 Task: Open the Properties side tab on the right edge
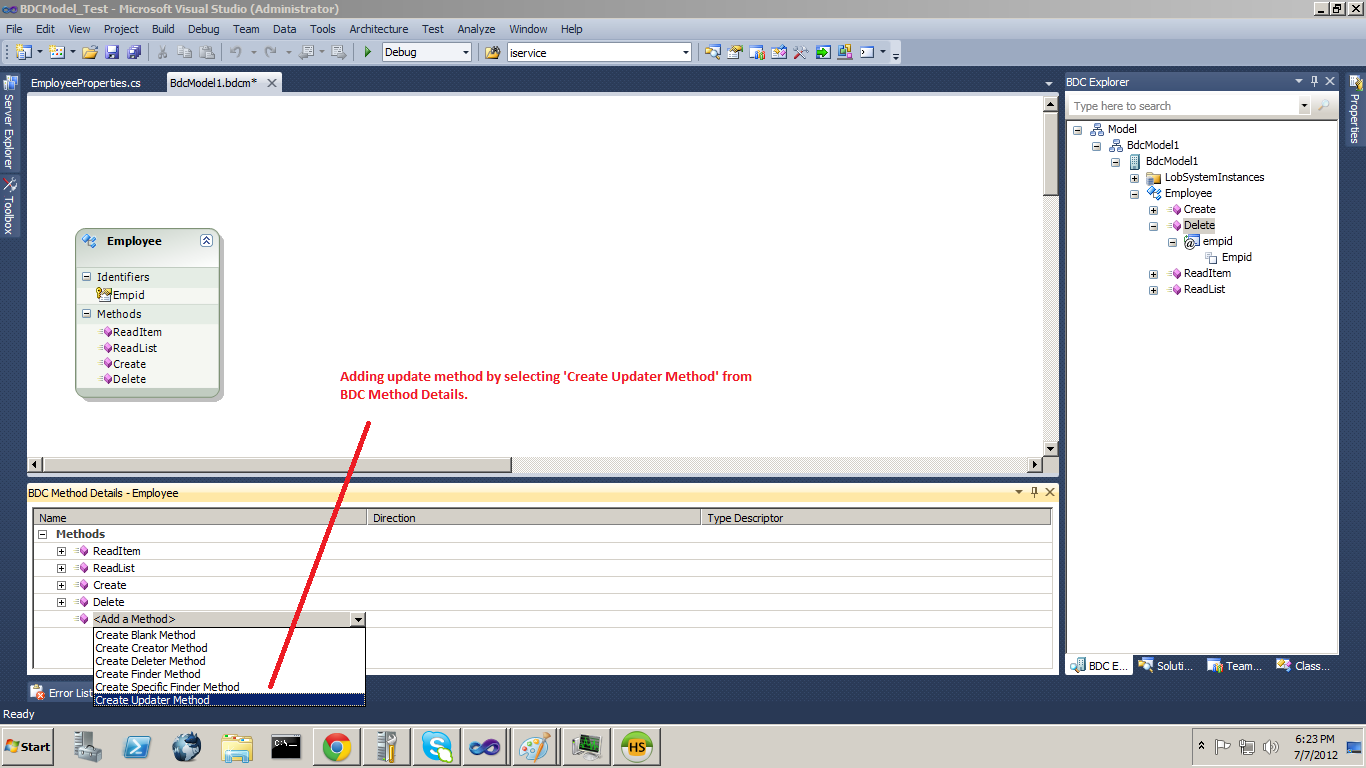[x=1356, y=109]
